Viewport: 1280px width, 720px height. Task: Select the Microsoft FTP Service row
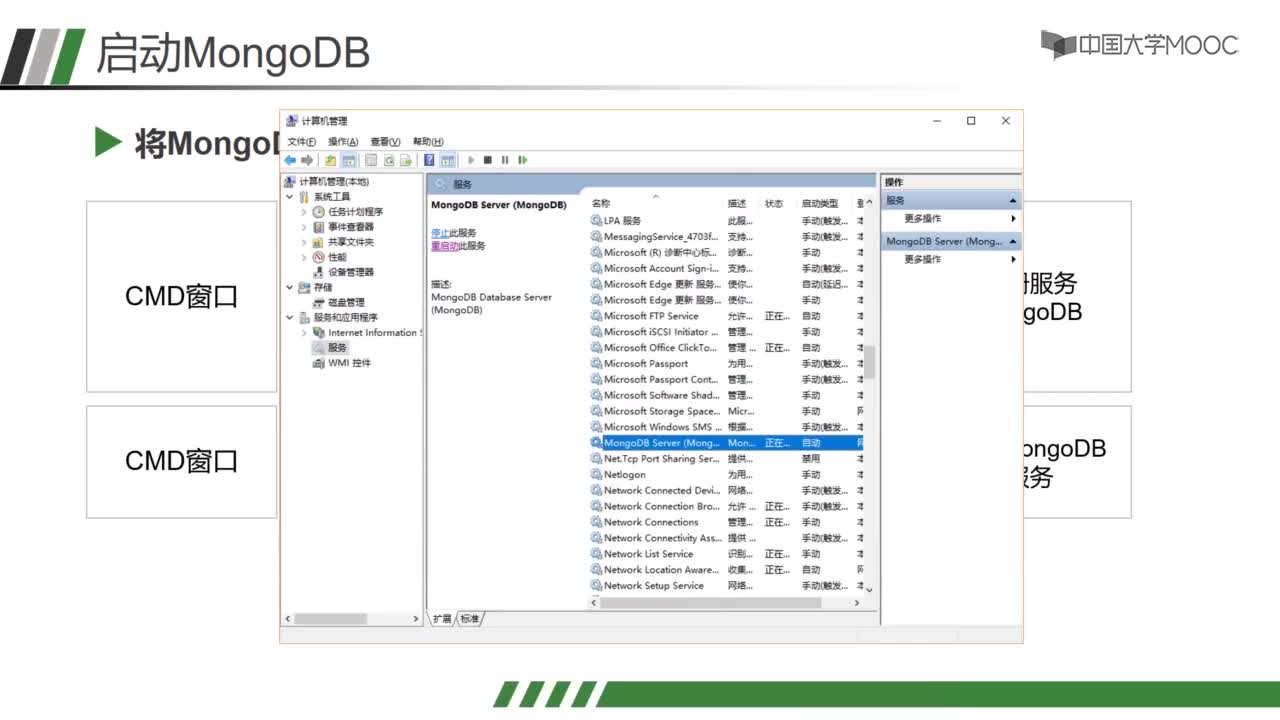[x=727, y=316]
